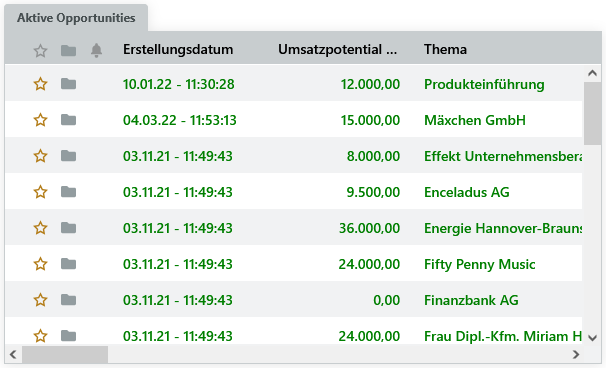606x368 pixels.
Task: Click the horizontal scrollbar thumb
Action: (65, 354)
